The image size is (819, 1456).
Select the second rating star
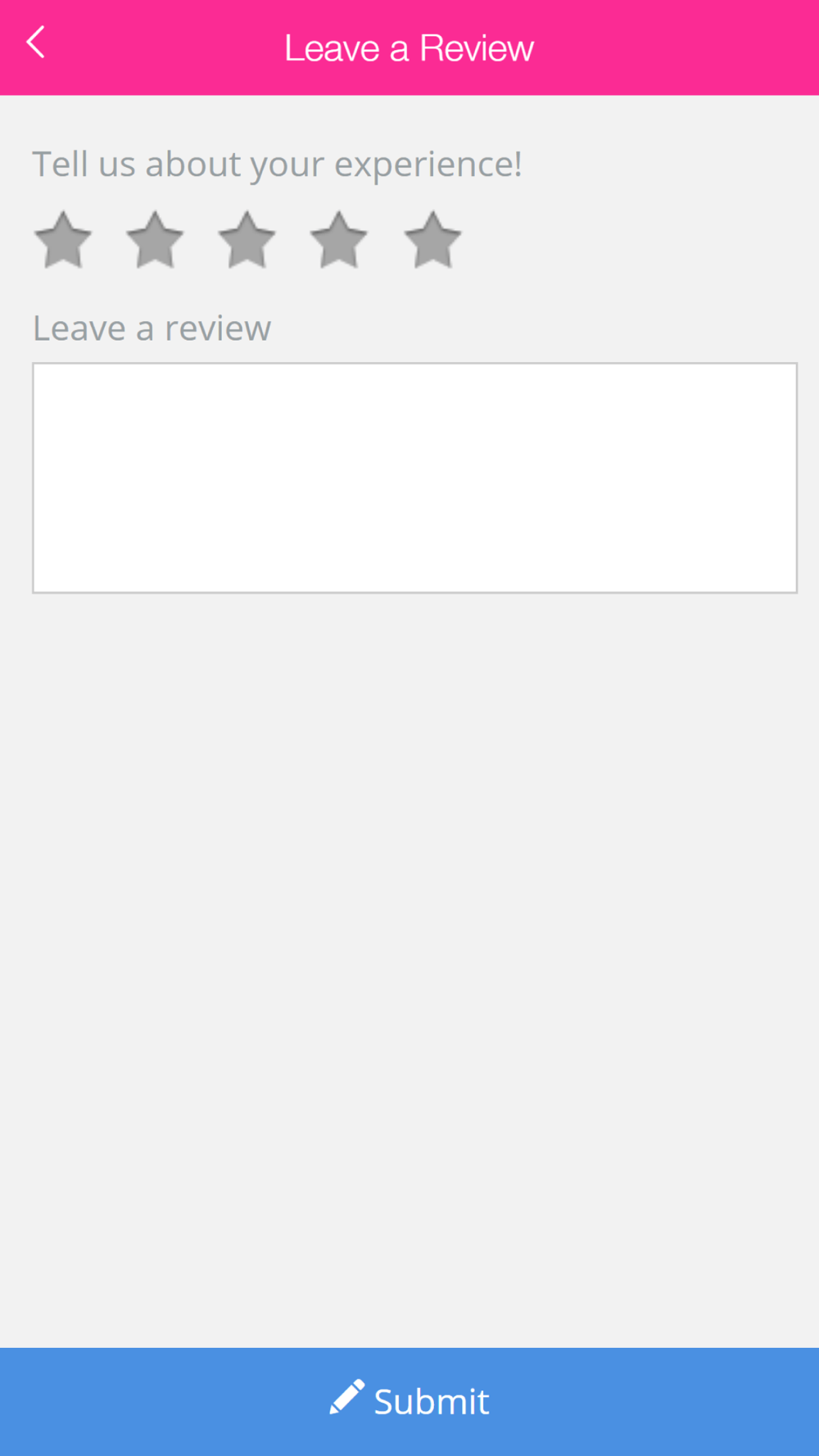[x=155, y=240]
